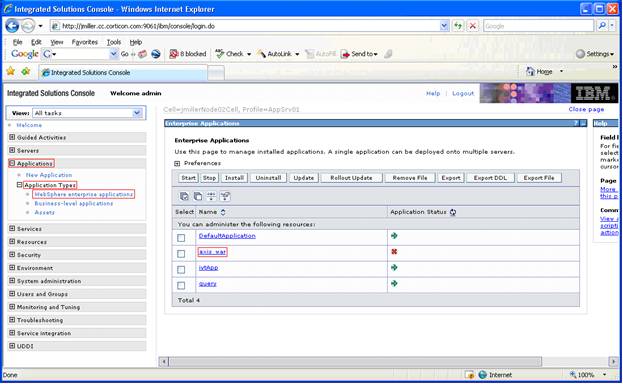Click the Logout link

463,93
